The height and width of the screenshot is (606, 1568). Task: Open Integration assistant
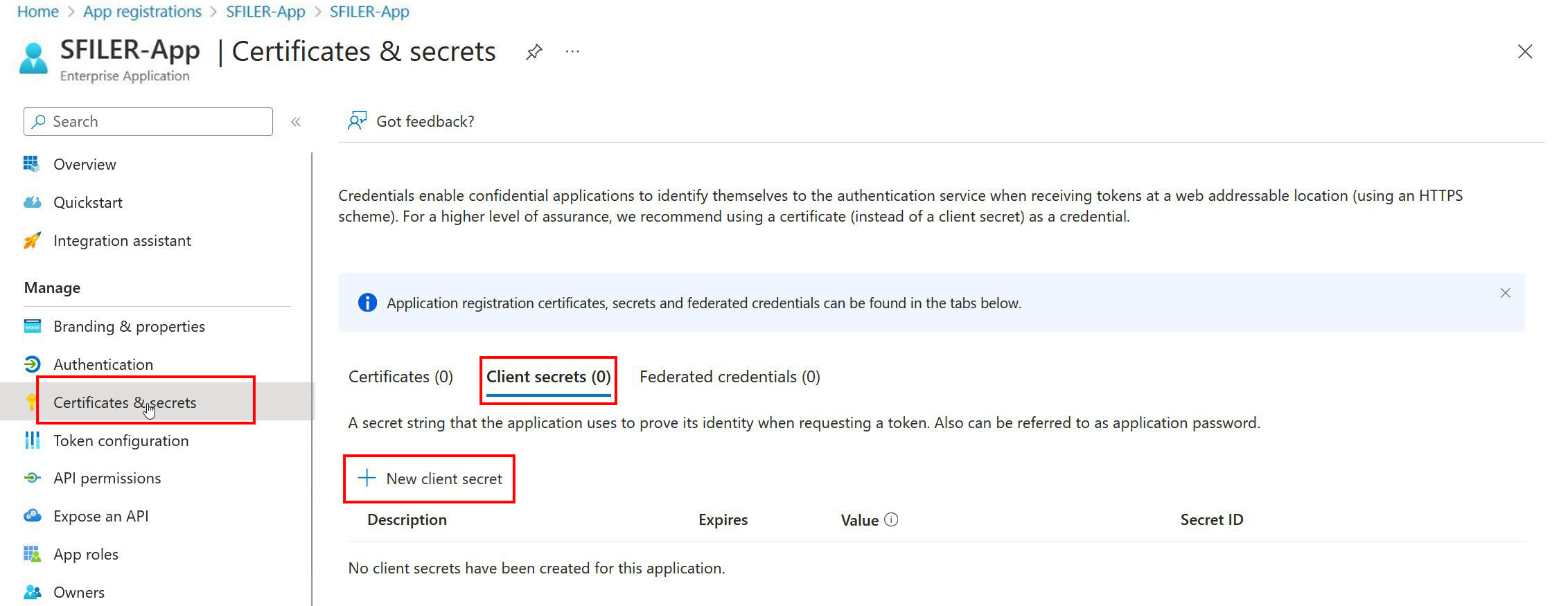pos(122,240)
